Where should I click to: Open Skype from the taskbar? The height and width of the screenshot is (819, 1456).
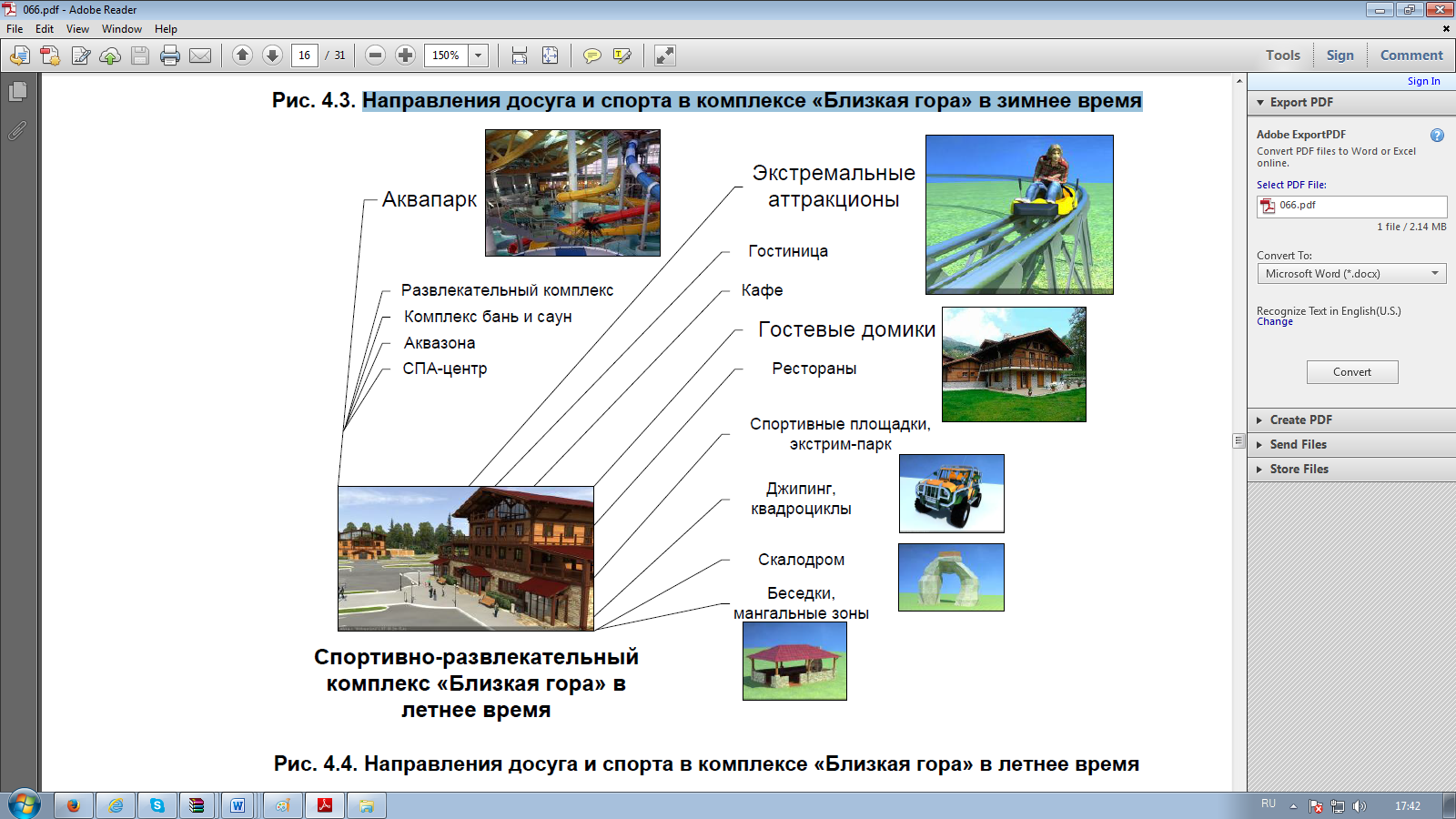157,805
